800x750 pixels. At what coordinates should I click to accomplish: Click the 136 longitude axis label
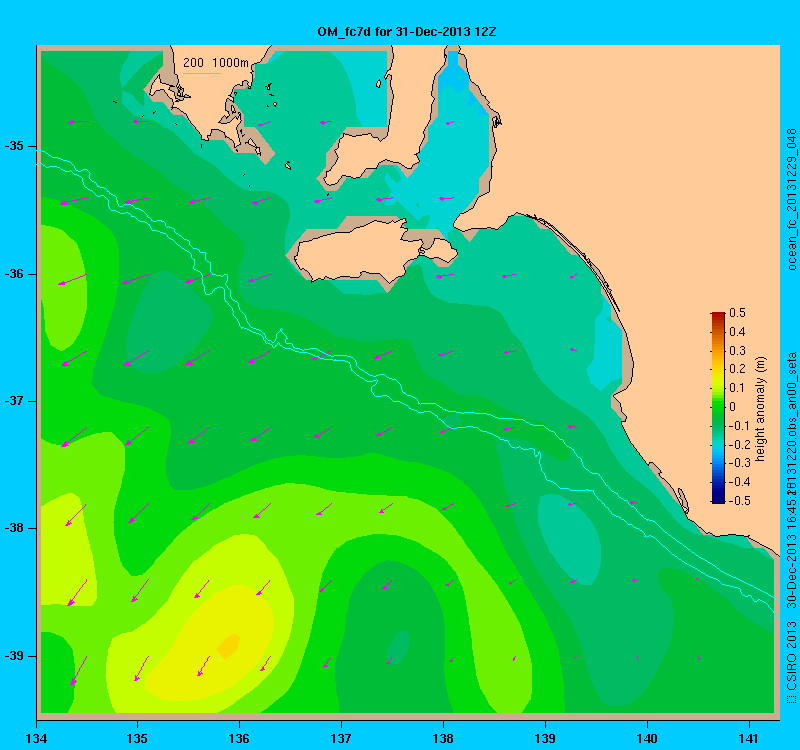[x=239, y=739]
